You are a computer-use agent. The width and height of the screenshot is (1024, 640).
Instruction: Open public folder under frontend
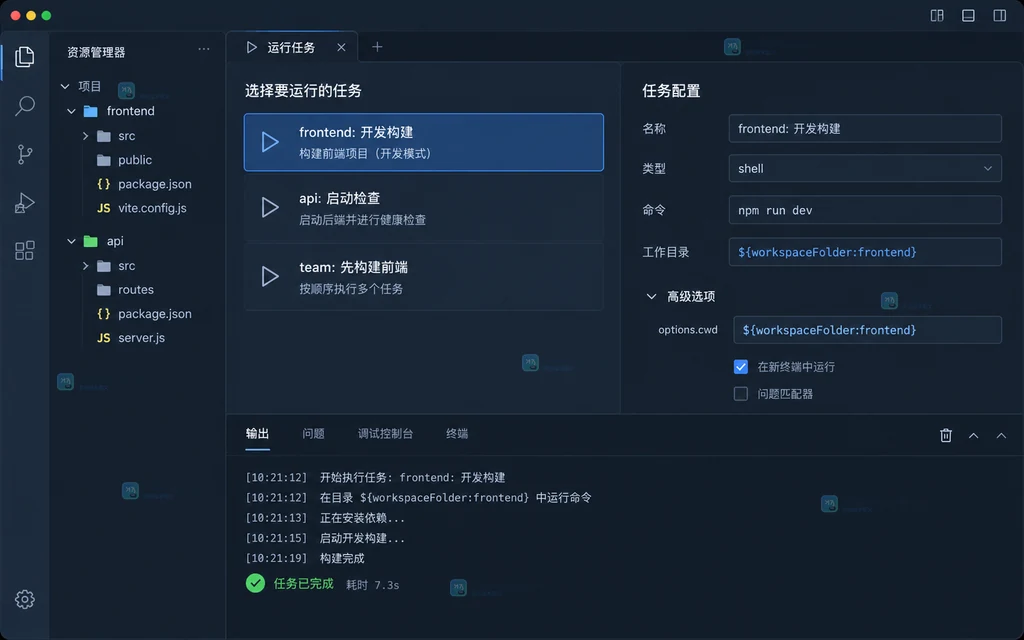(135, 160)
